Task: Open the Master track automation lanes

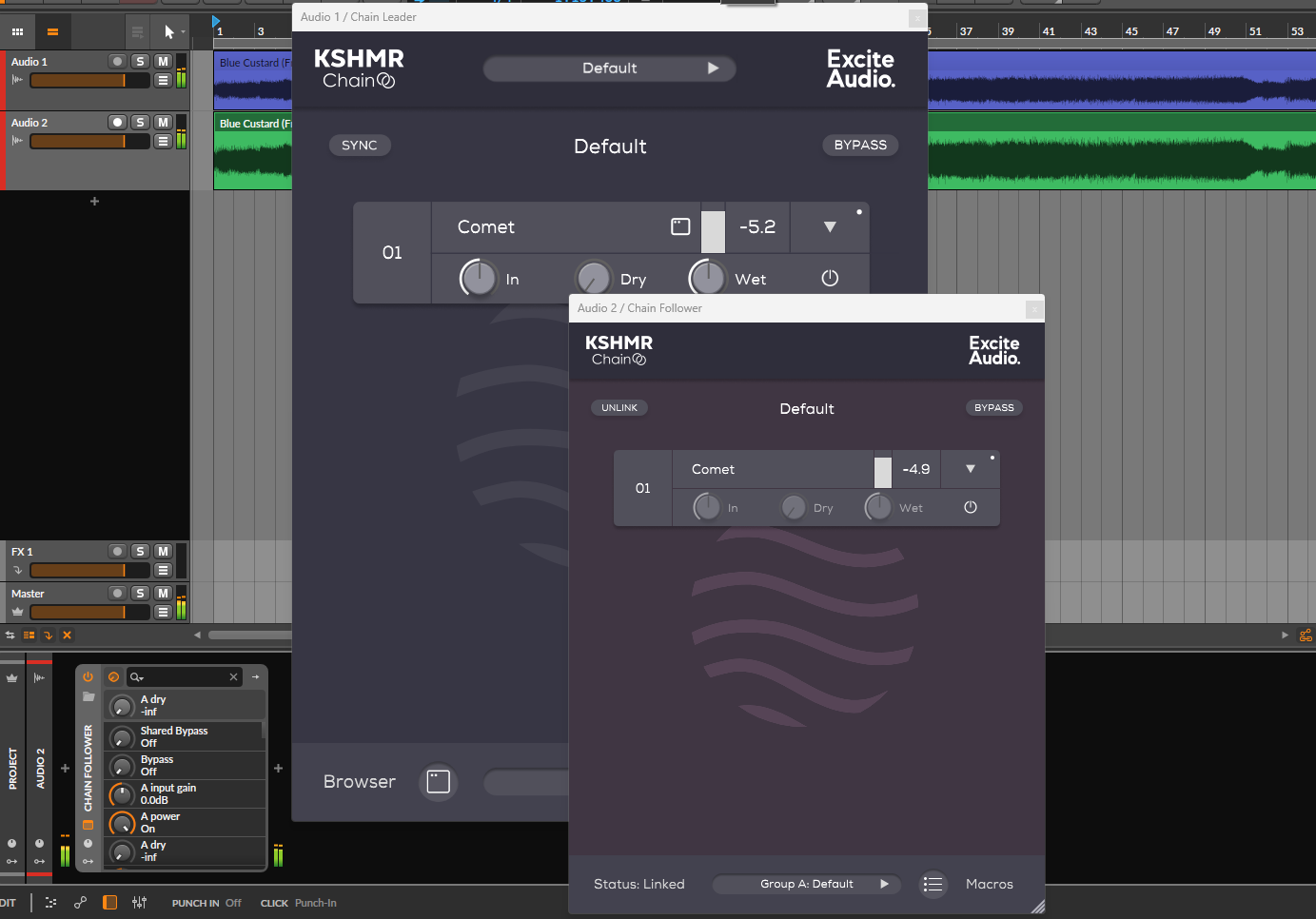Action: (x=164, y=612)
